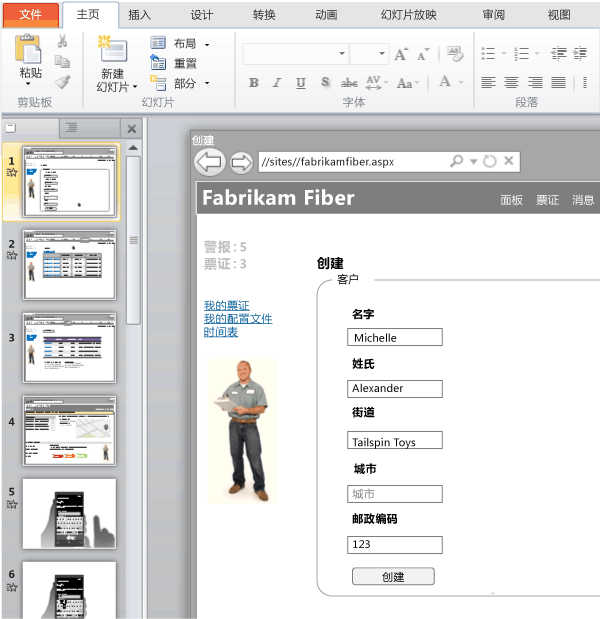Activate the Format Painter brush icon

tap(62, 82)
